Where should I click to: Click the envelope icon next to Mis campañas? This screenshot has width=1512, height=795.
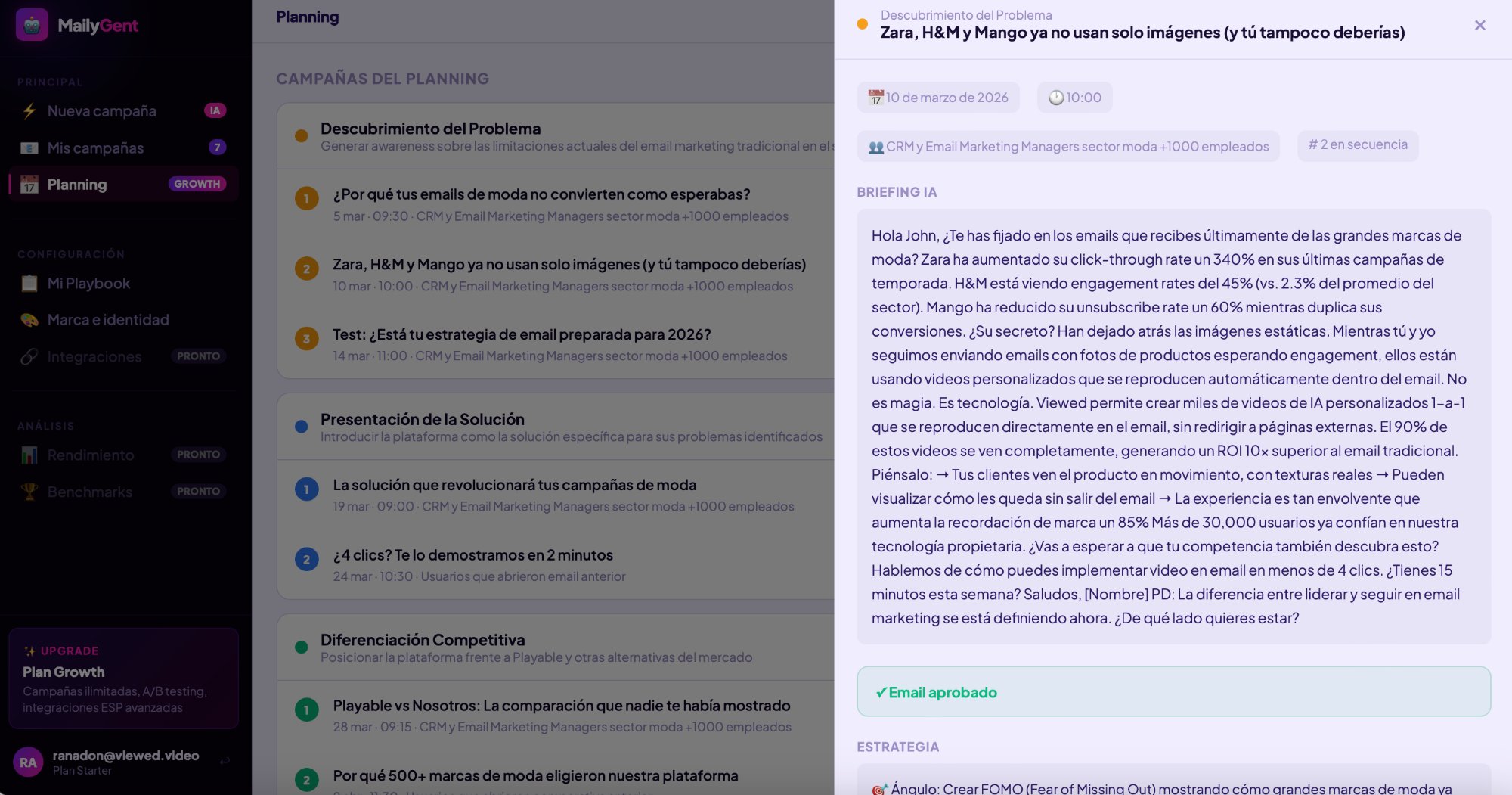(x=29, y=148)
